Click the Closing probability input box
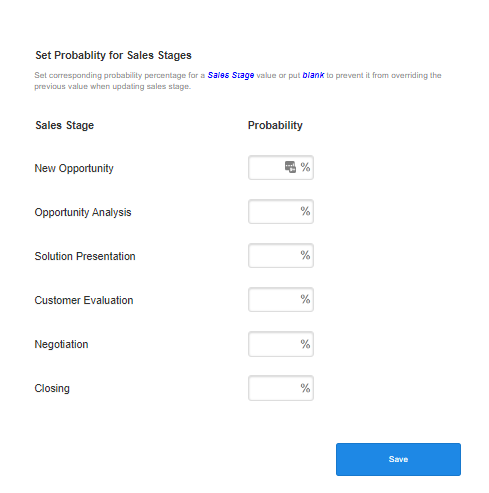The width and height of the screenshot is (489, 493). coord(281,388)
